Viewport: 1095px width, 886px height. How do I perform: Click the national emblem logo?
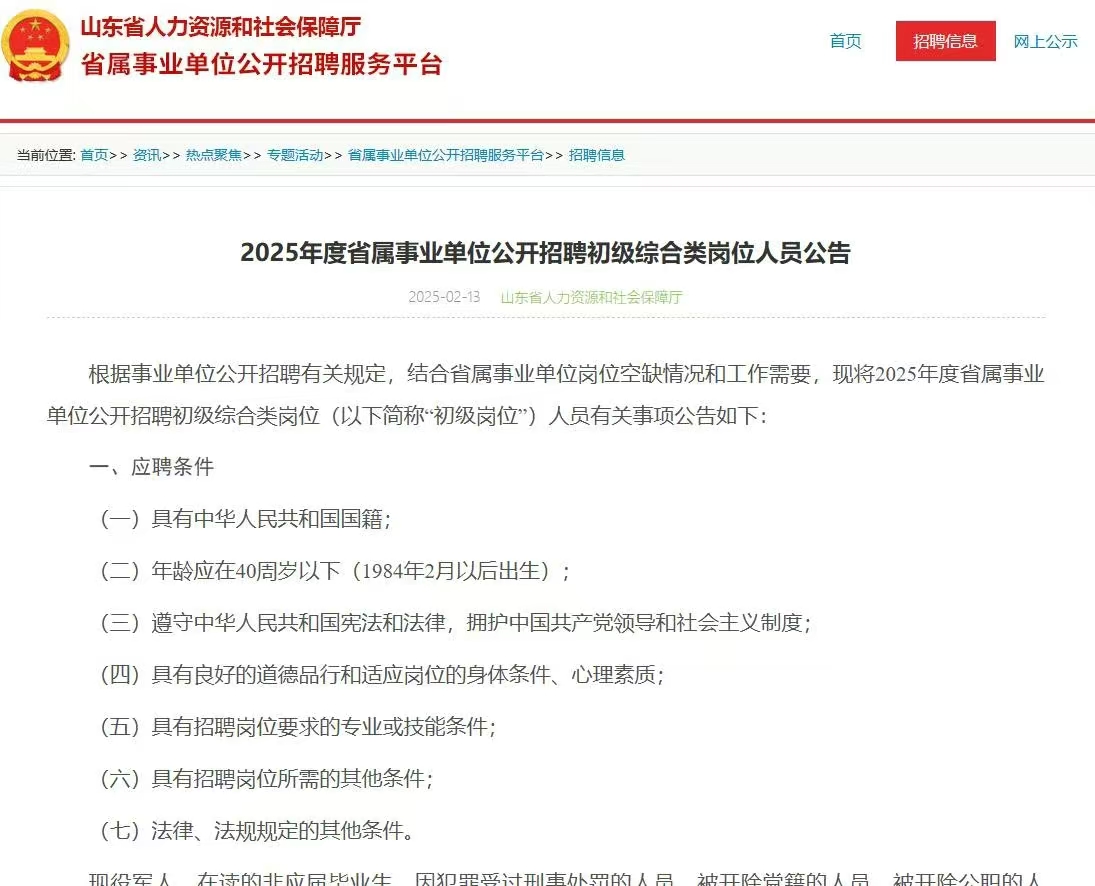pos(36,45)
